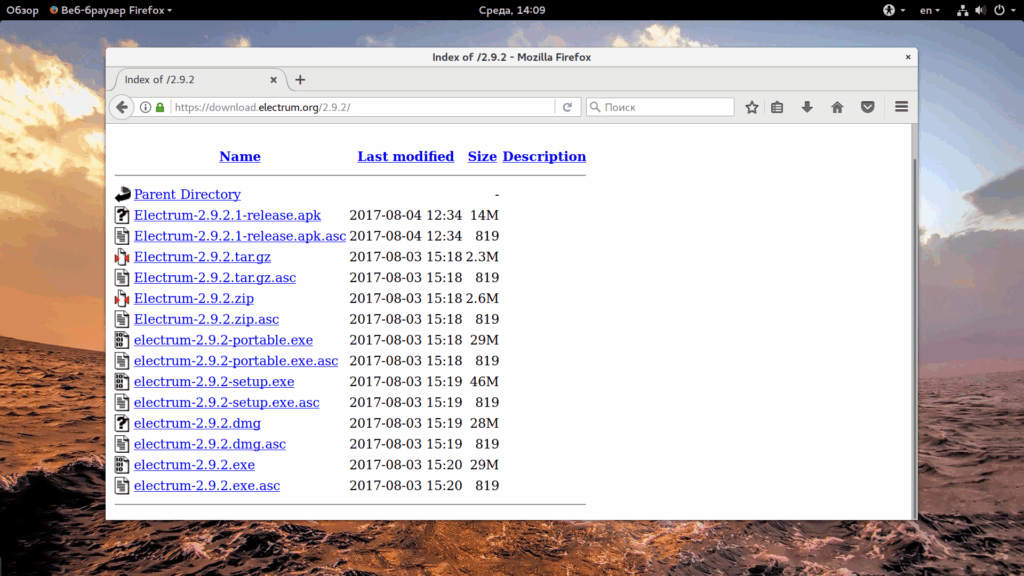1024x576 pixels.
Task: Select the Index of /2.9.2 tab
Action: pyautogui.click(x=199, y=80)
